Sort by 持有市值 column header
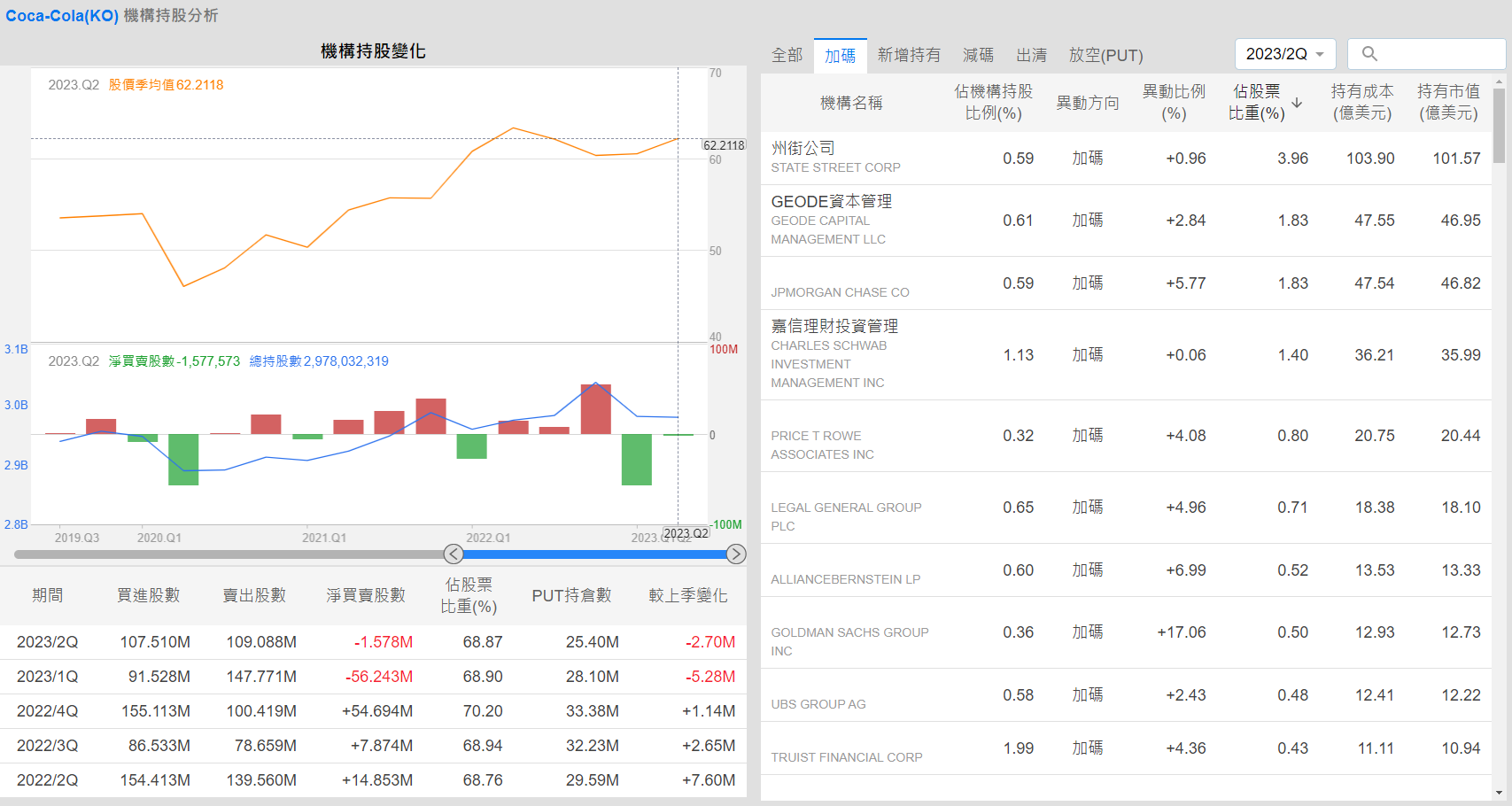 click(1448, 103)
